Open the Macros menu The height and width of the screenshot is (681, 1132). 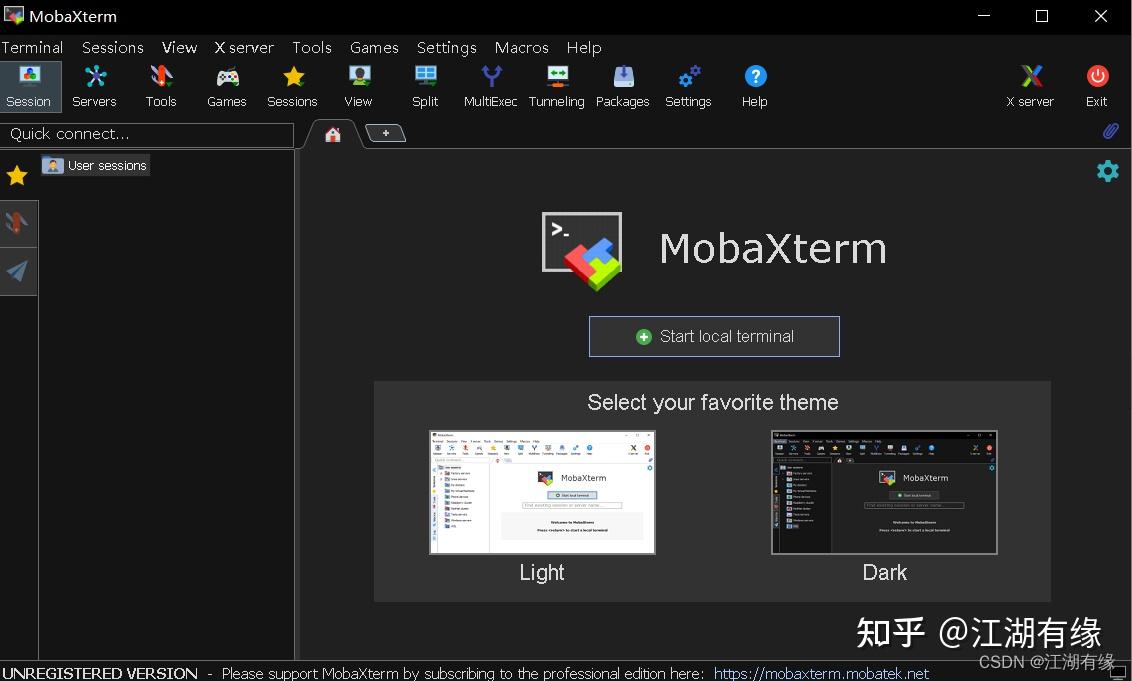pyautogui.click(x=521, y=47)
